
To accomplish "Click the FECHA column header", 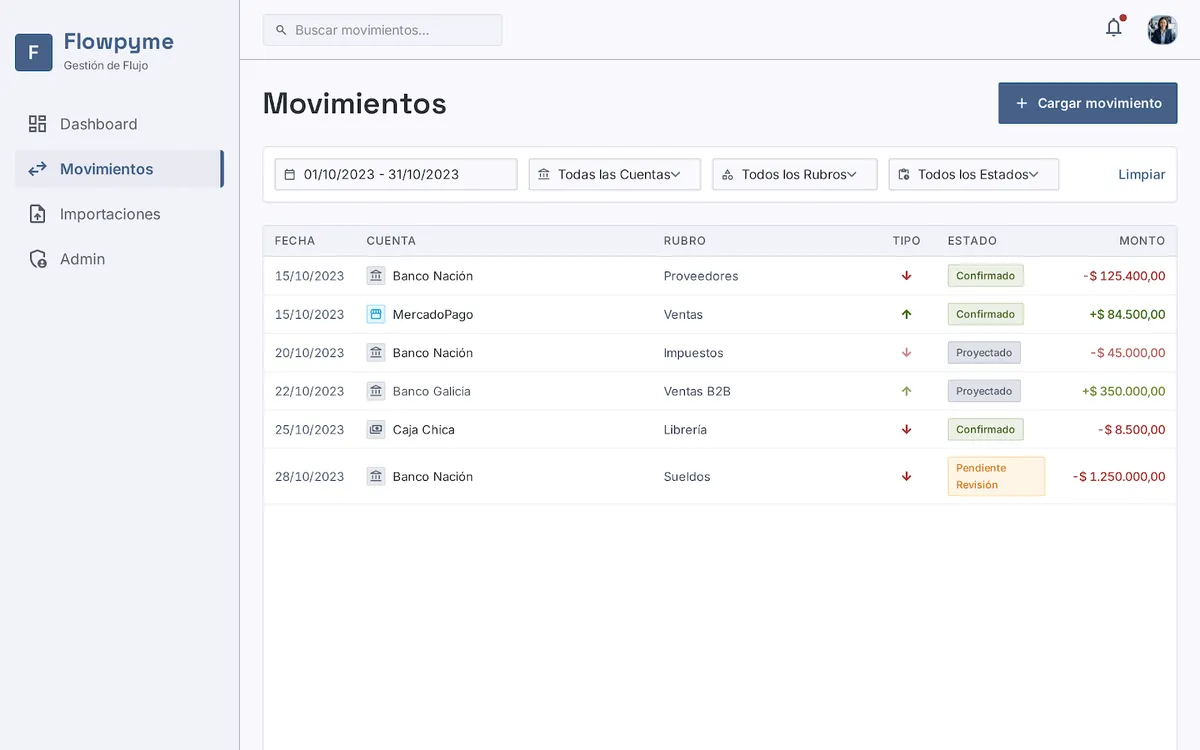I will point(295,241).
